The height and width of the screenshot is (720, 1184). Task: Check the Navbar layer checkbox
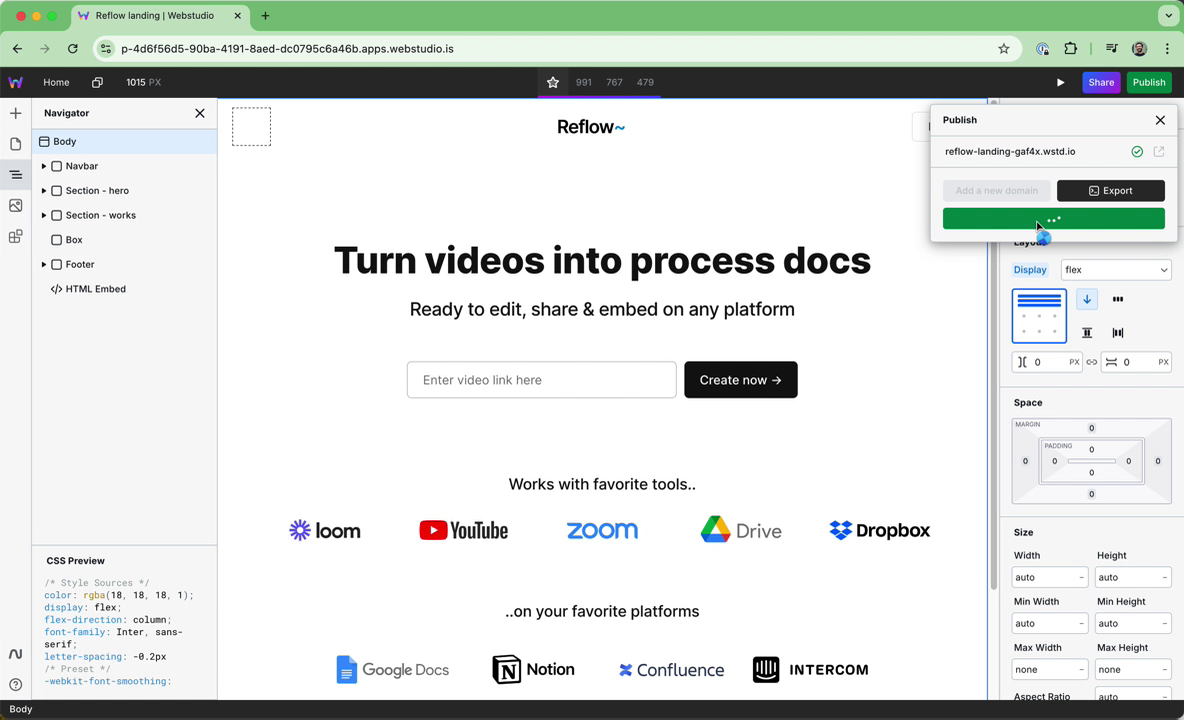[57, 166]
